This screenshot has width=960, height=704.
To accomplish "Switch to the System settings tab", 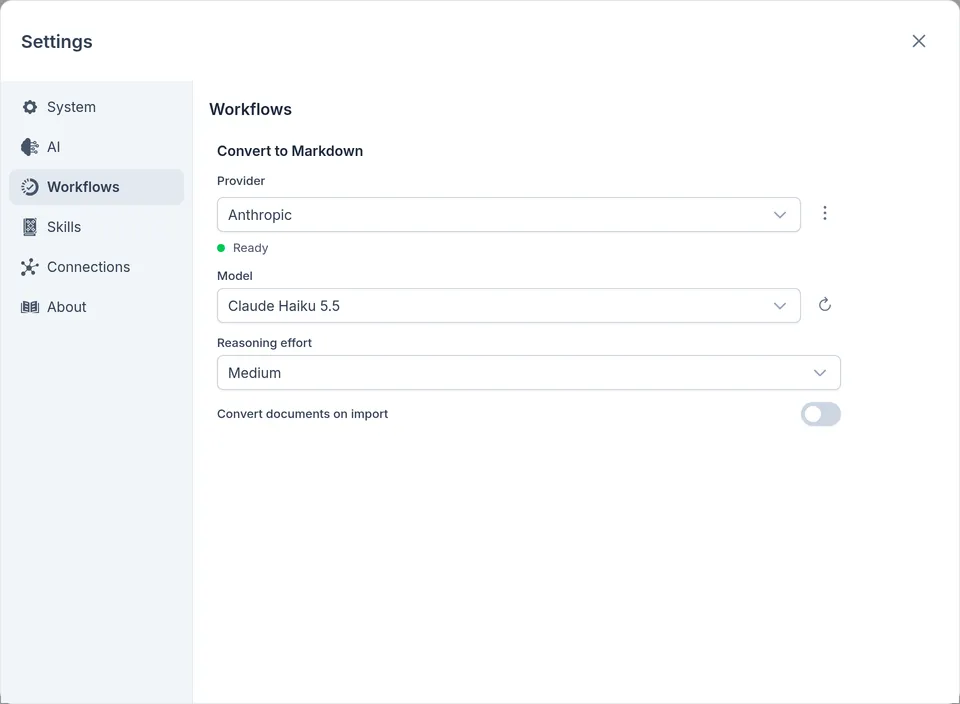I will [x=97, y=107].
